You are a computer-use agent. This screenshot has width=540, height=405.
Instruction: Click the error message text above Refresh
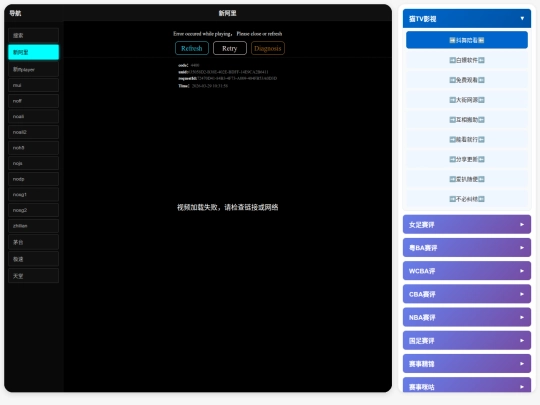(228, 34)
